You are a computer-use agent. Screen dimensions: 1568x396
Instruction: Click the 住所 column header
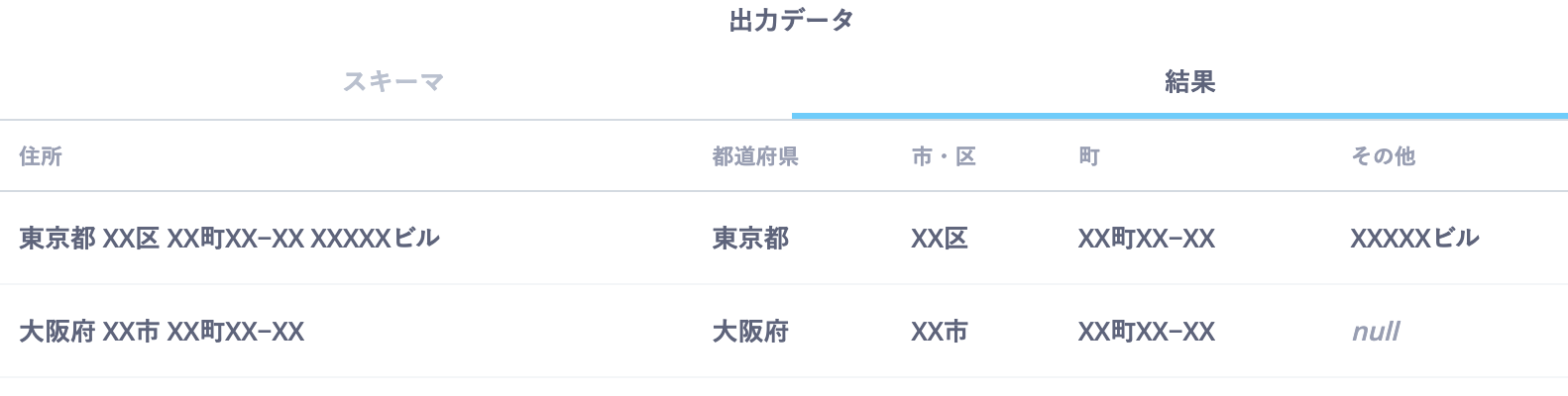click(41, 156)
